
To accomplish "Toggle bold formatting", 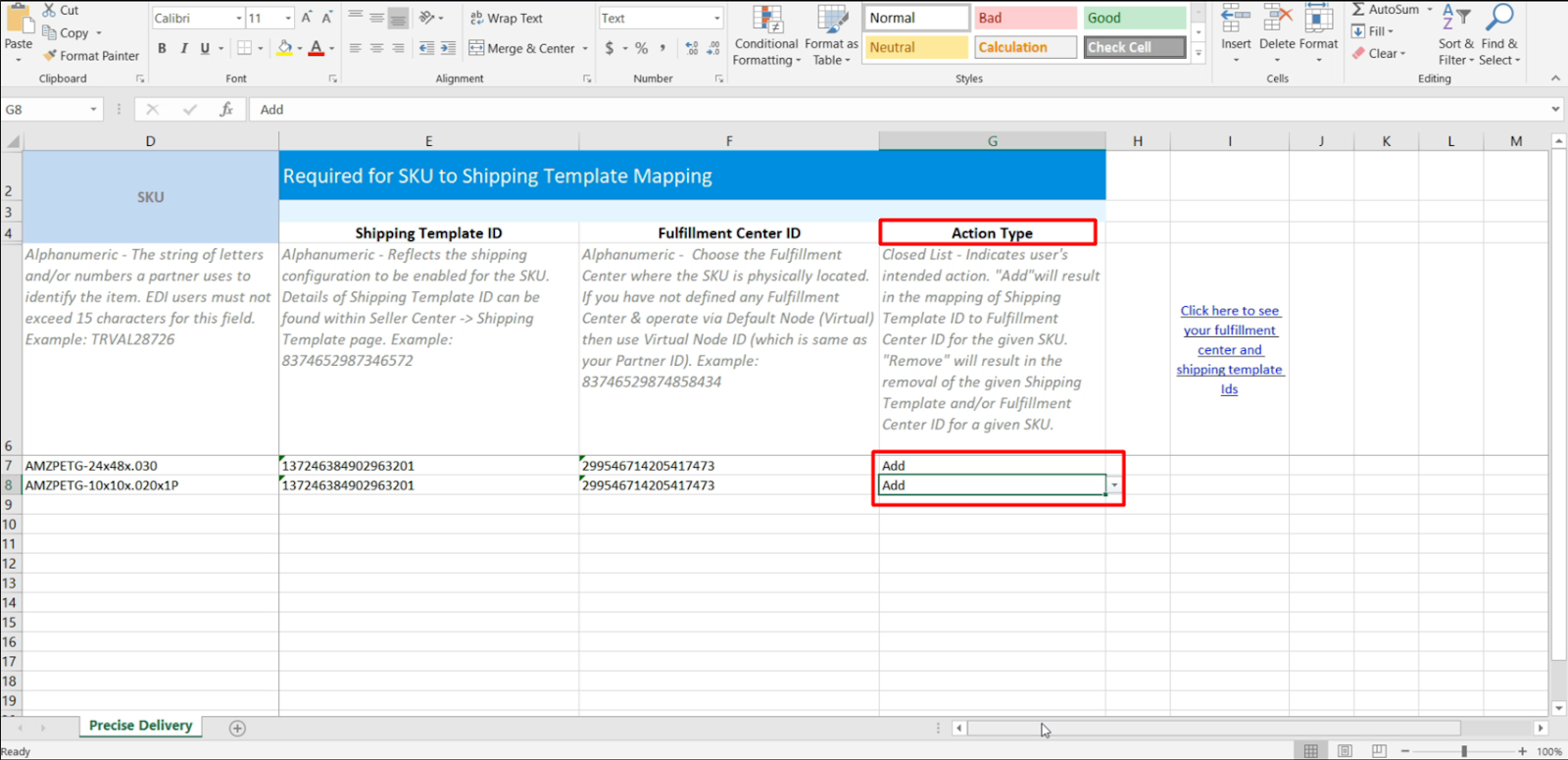I will (x=162, y=48).
